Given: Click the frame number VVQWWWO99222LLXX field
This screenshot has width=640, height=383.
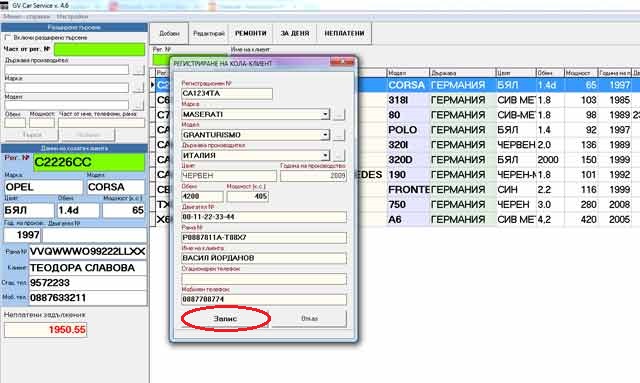Looking at the screenshot, I should tap(87, 252).
